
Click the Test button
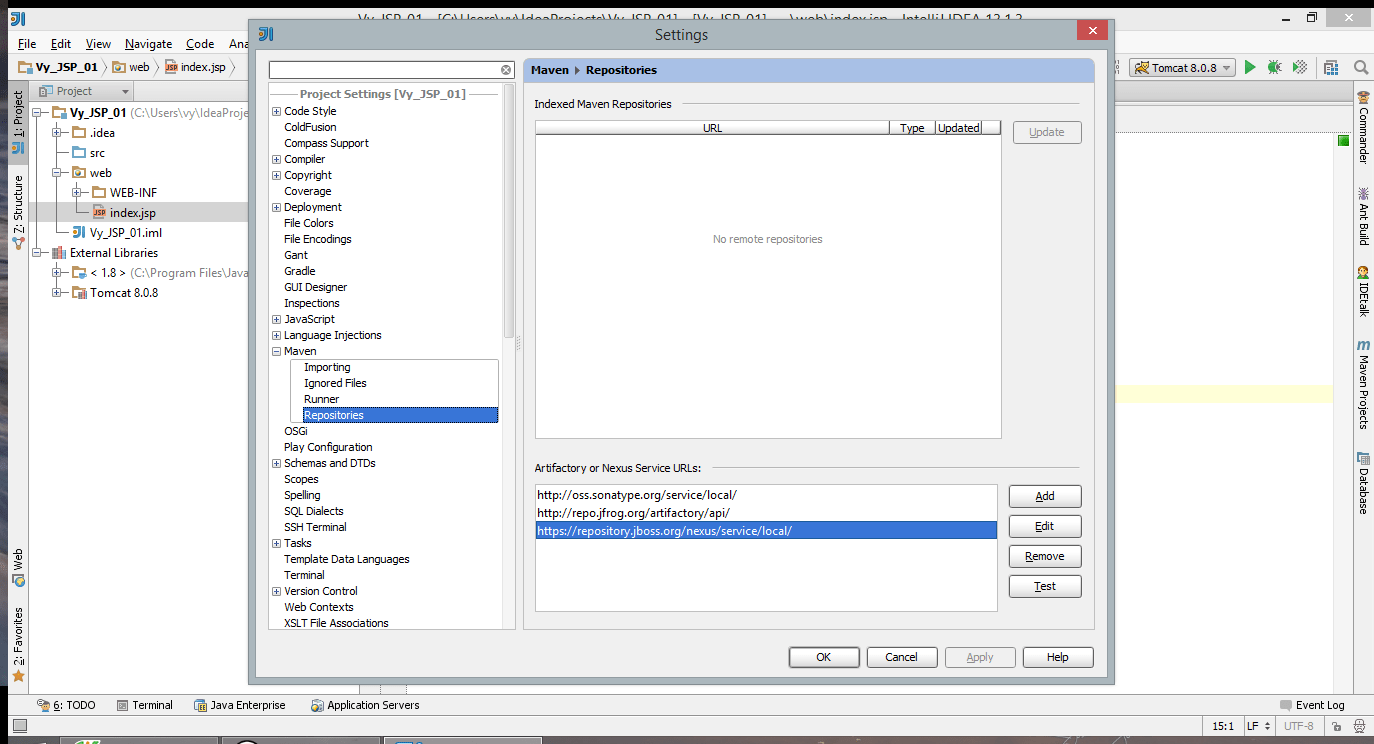(1045, 586)
